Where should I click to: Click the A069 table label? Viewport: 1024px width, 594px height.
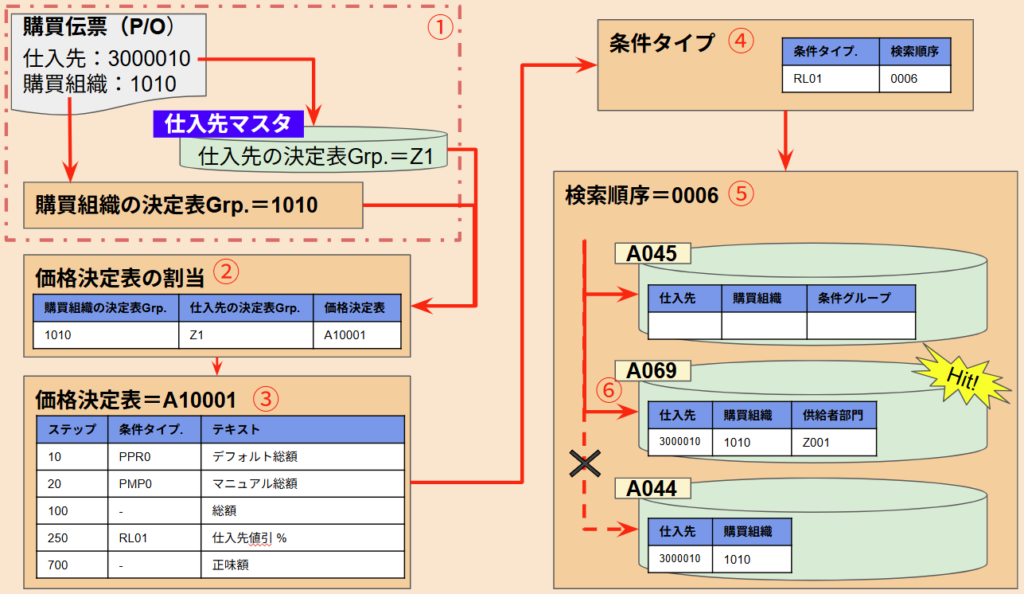coord(652,371)
